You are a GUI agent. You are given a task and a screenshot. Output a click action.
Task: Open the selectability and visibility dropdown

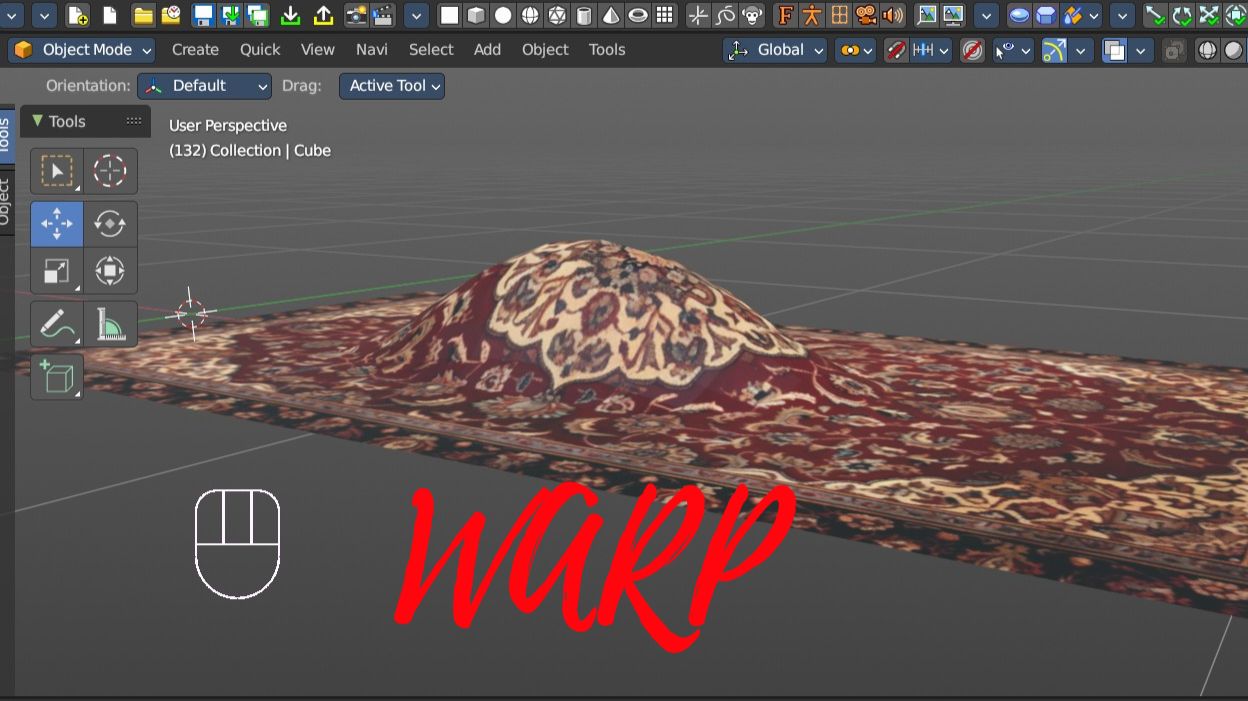pyautogui.click(x=1013, y=50)
